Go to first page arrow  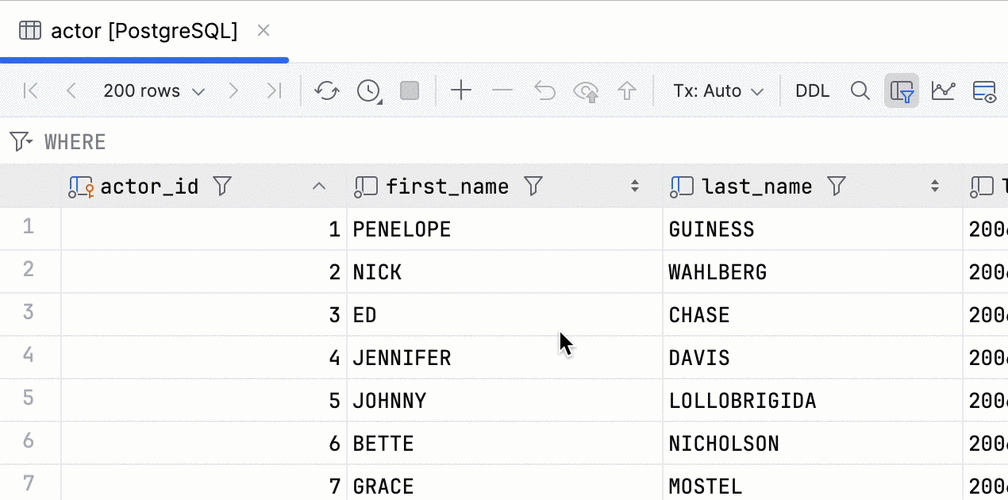tap(30, 91)
